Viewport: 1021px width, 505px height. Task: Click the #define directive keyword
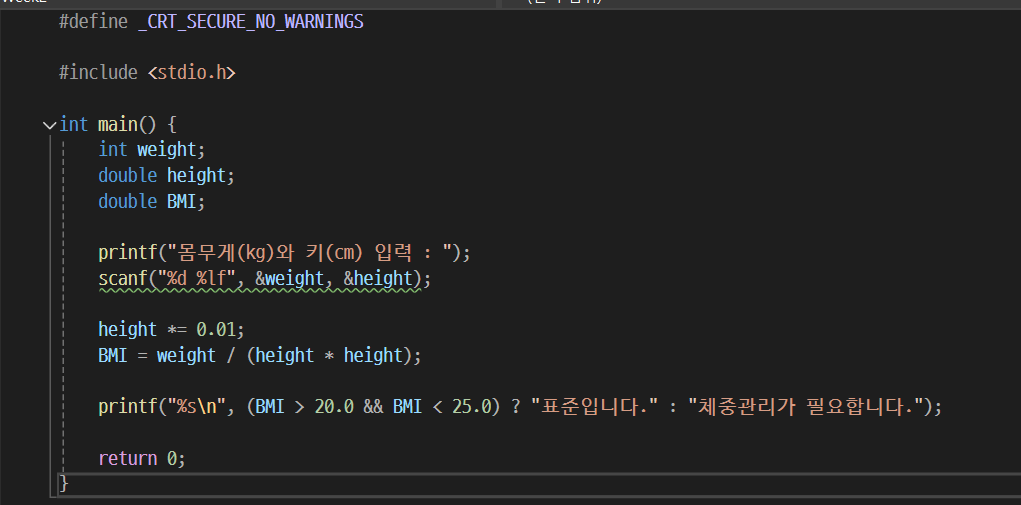point(94,22)
